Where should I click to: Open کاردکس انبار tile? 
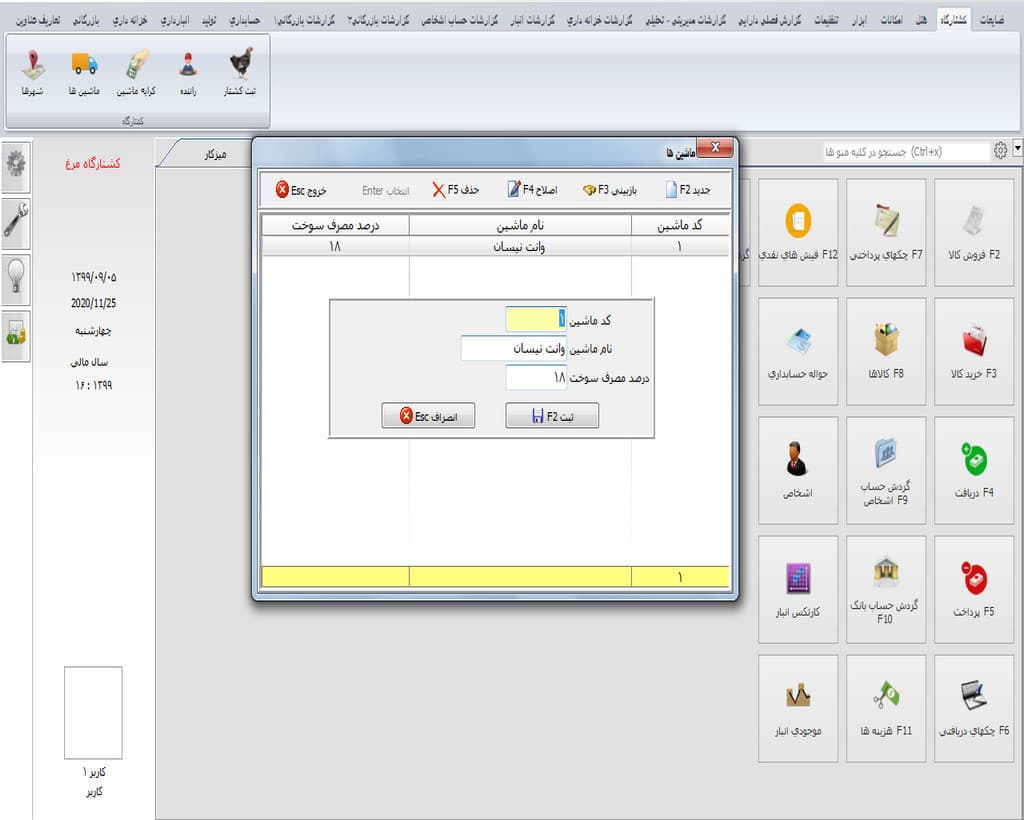[x=798, y=590]
